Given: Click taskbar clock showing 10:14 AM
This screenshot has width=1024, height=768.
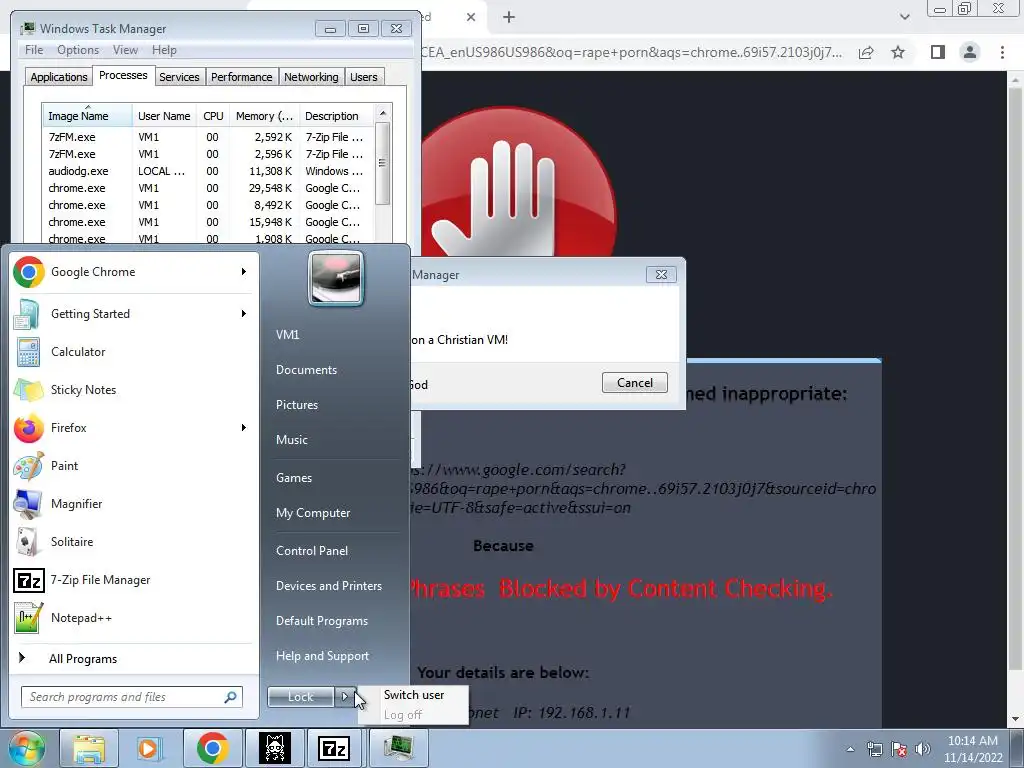Looking at the screenshot, I should point(972,749).
